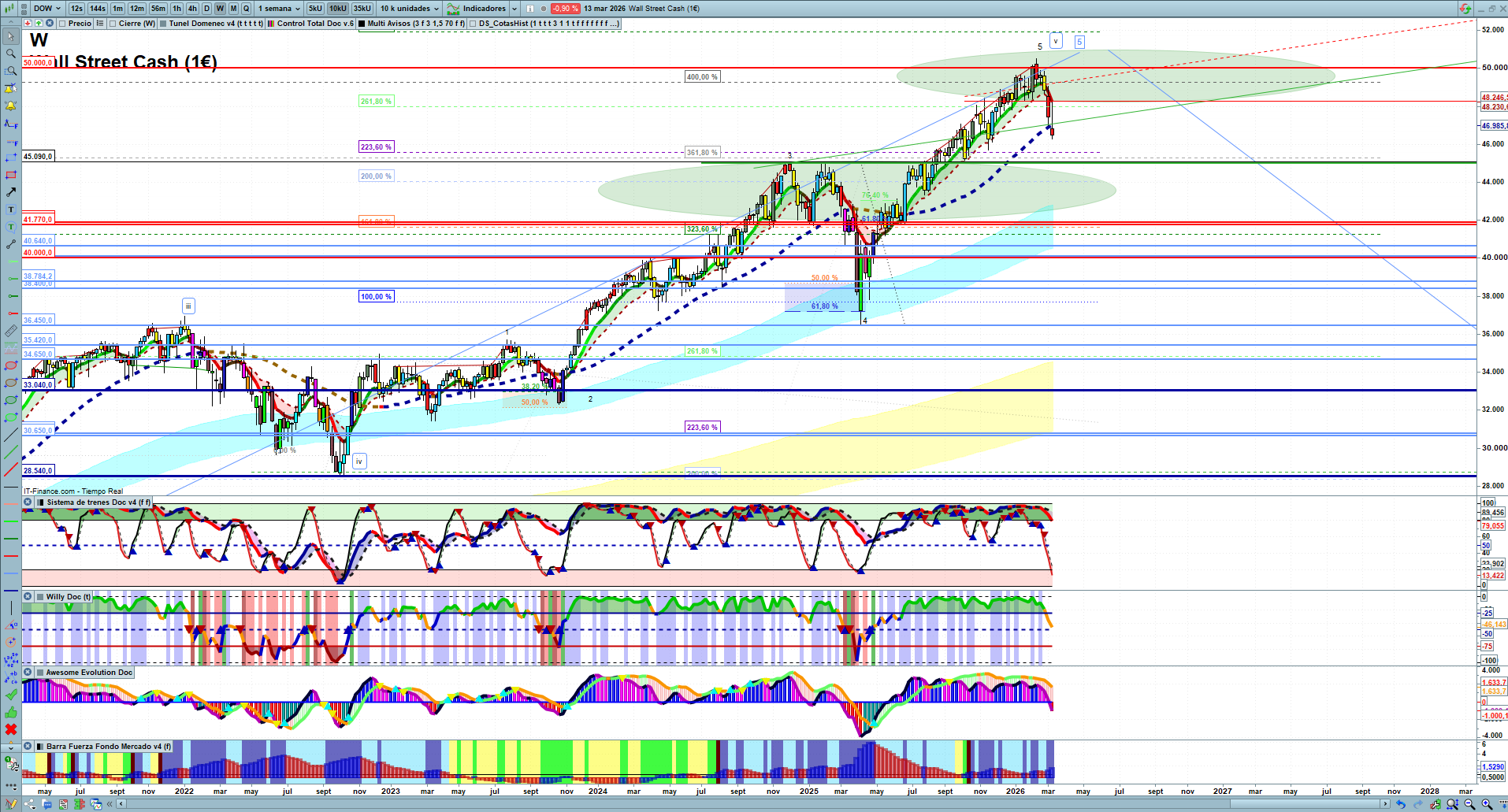Viewport: 1508px width, 812px height.
Task: Select the cursor pointer tool
Action: [x=11, y=36]
